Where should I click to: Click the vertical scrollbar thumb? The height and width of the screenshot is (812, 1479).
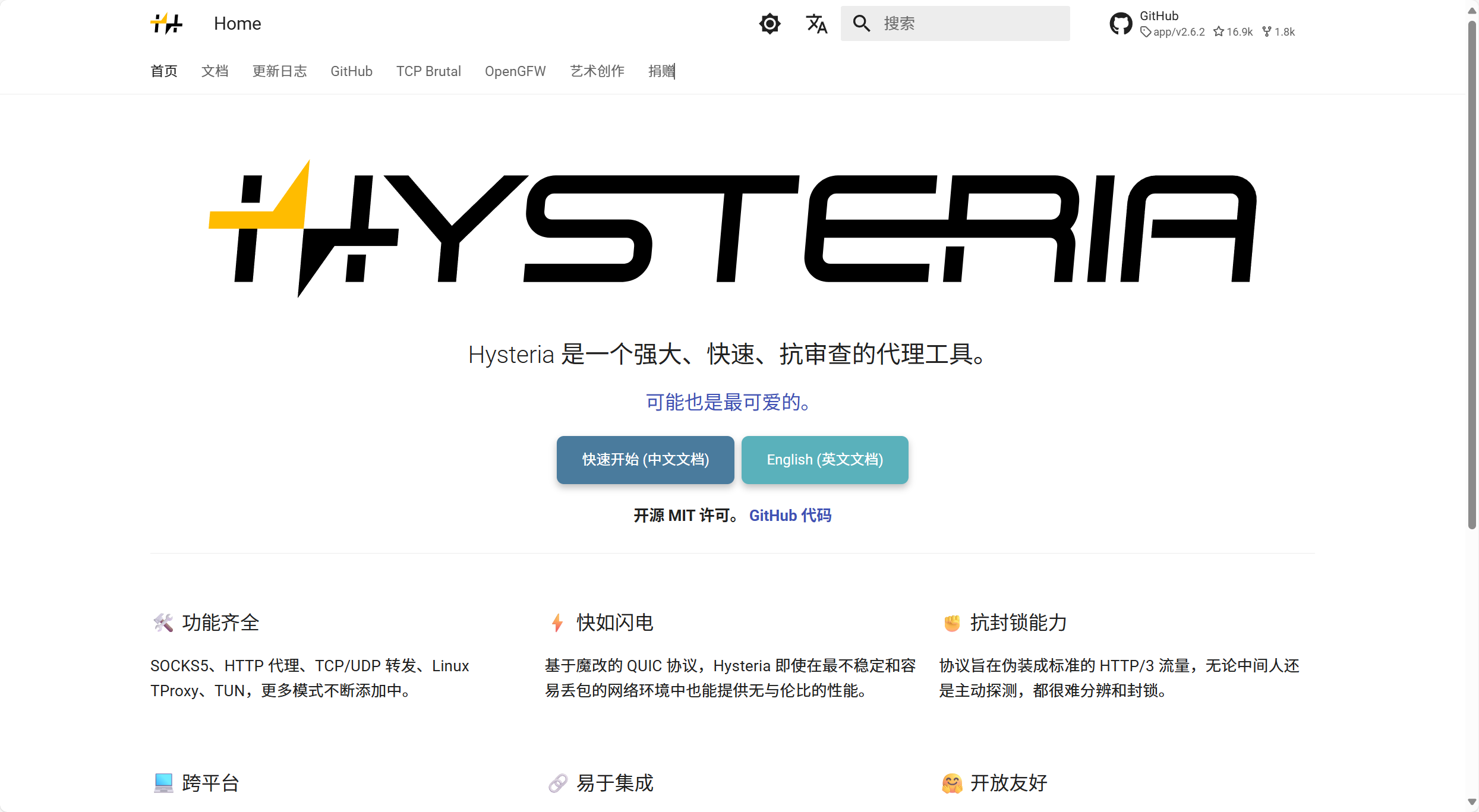pyautogui.click(x=1472, y=274)
